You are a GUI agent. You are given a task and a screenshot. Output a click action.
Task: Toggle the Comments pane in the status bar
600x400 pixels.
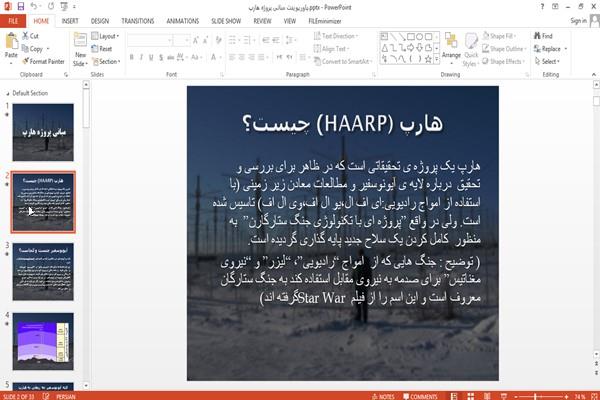coord(420,396)
